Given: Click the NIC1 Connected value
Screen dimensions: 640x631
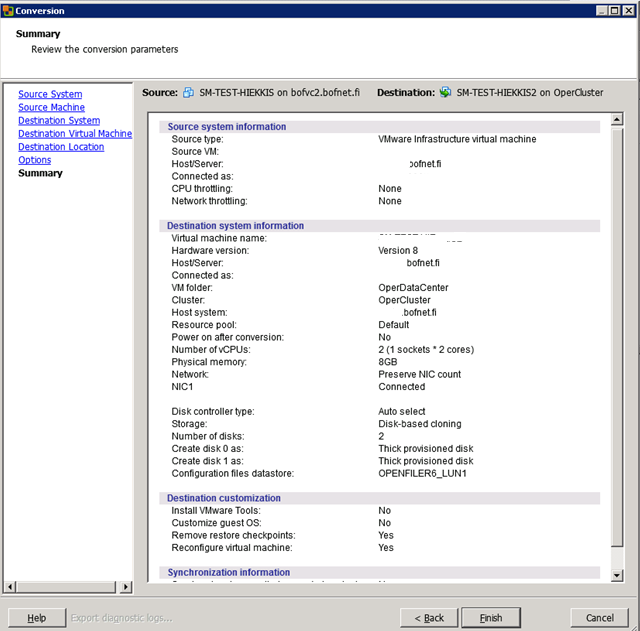Looking at the screenshot, I should pos(402,387).
